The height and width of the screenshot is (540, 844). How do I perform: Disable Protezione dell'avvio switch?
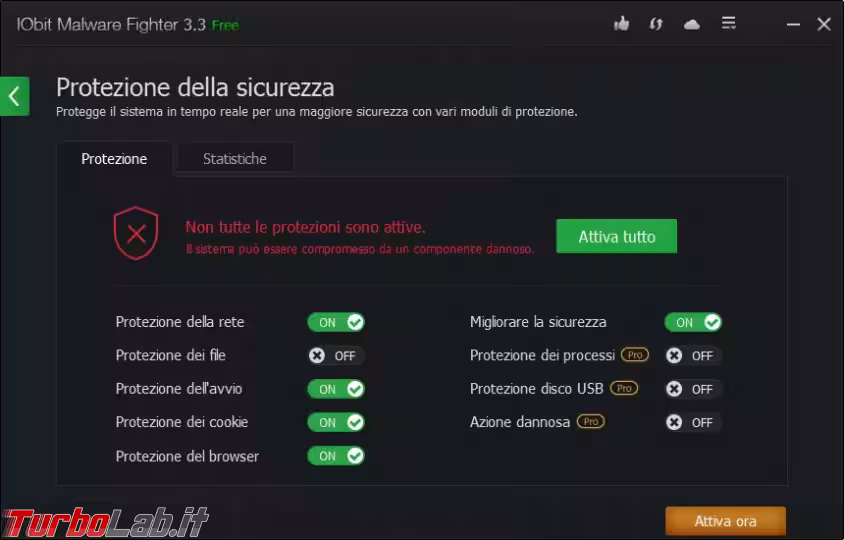[x=336, y=389]
